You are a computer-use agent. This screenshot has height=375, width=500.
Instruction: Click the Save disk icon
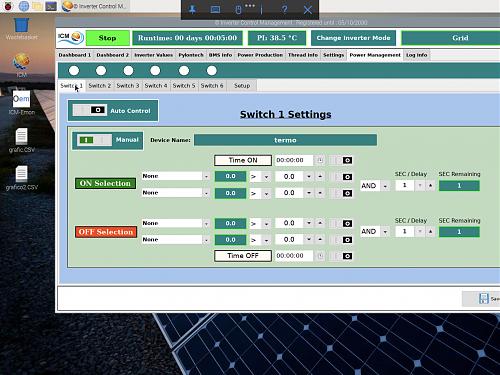[484, 298]
